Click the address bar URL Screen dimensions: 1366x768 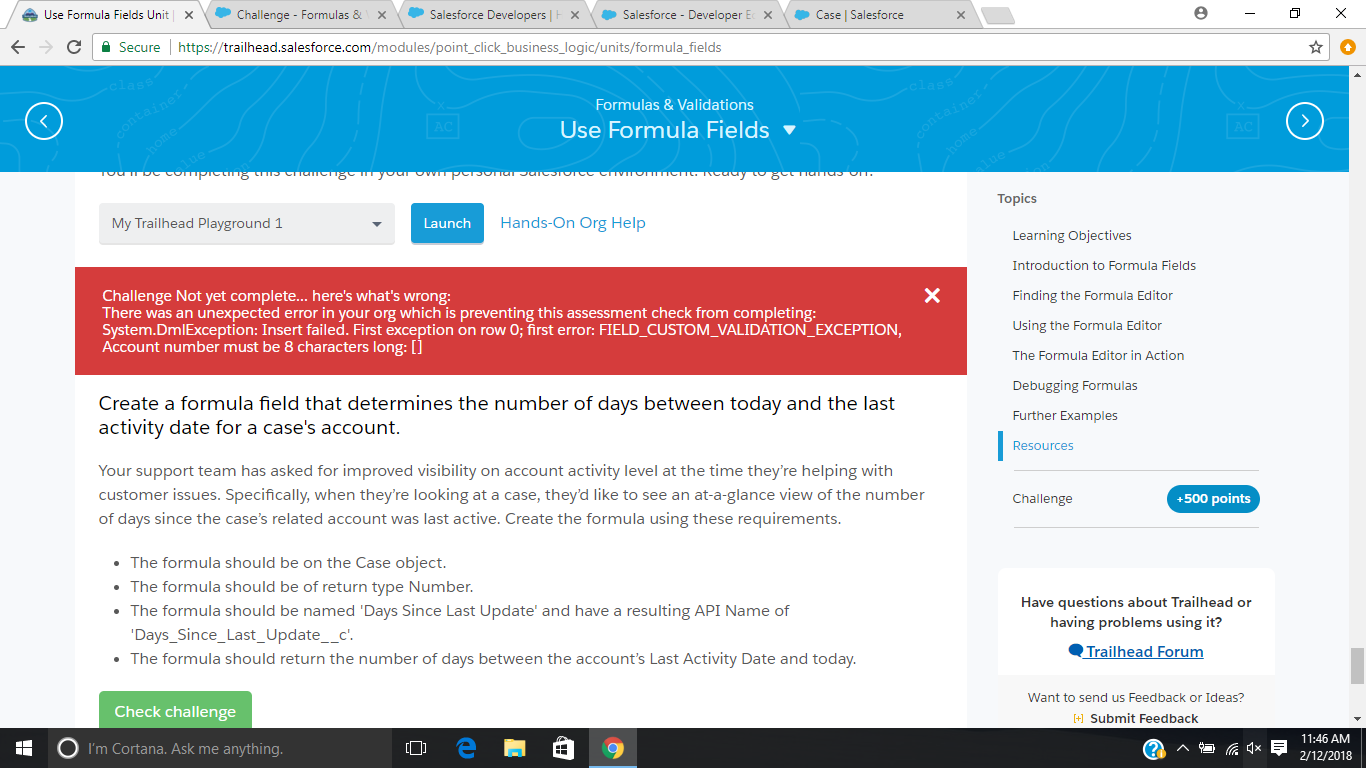449,47
